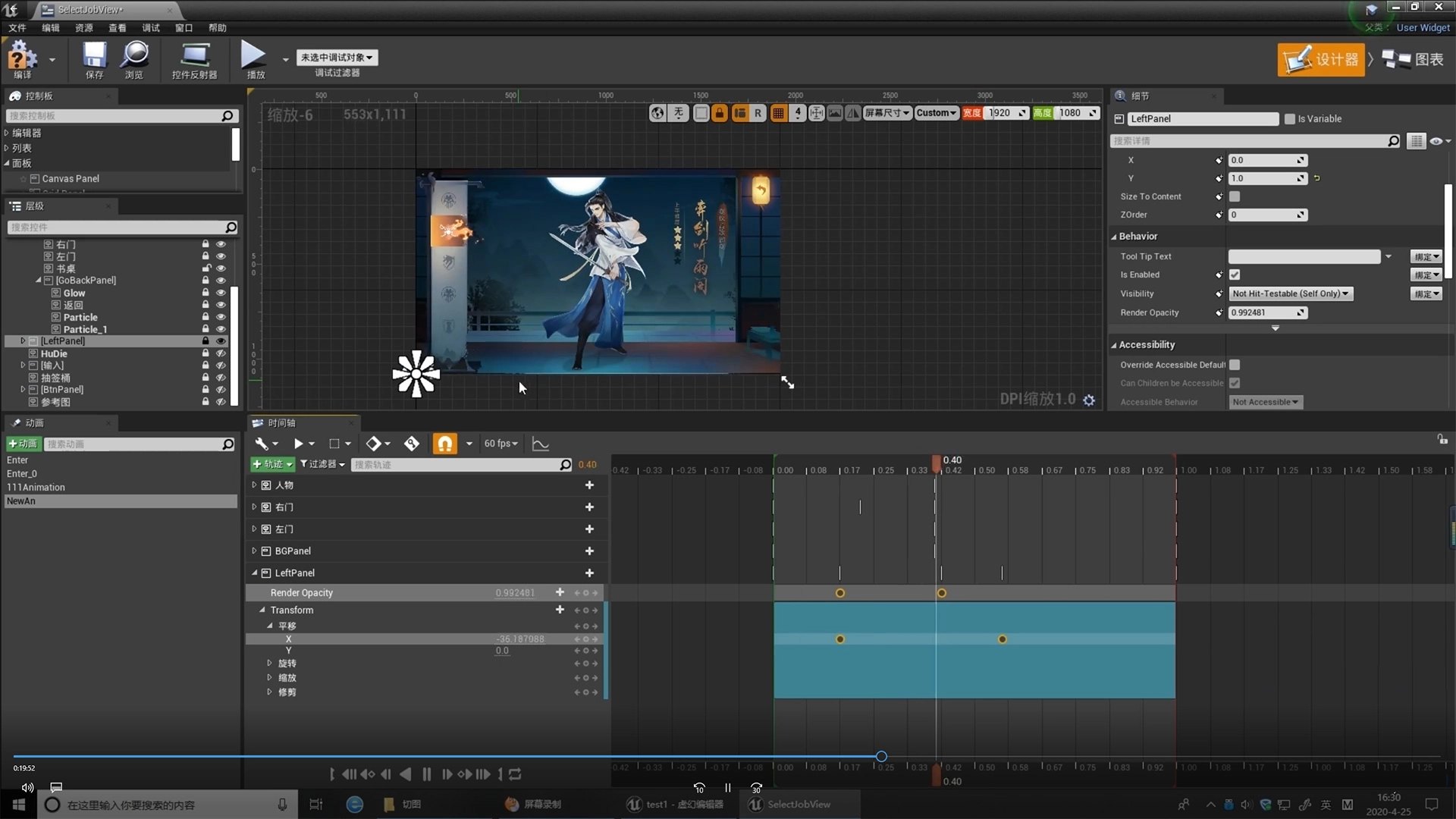
Task: Select the 111Animation entry in list
Action: tap(36, 488)
